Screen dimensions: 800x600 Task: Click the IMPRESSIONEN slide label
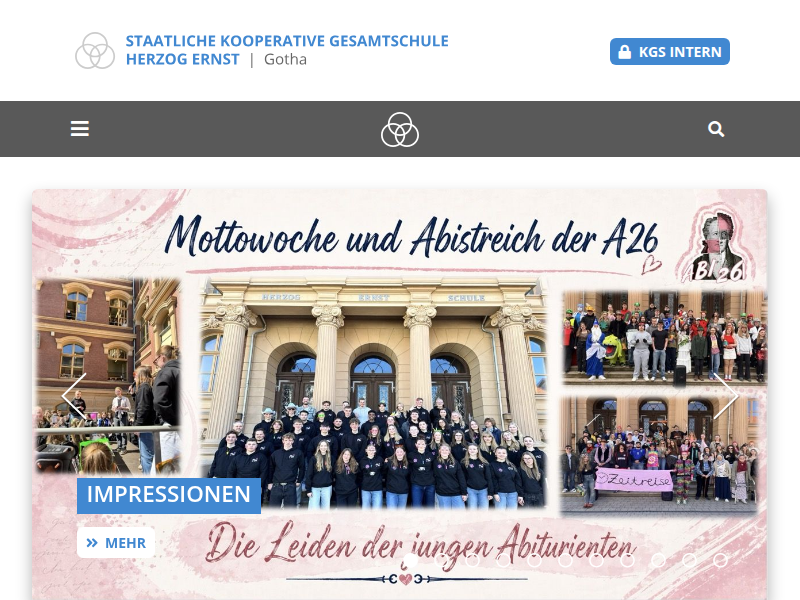point(169,495)
